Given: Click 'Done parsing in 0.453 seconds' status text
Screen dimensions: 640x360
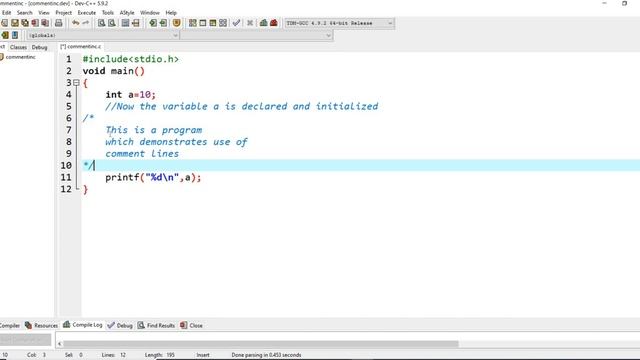Looking at the screenshot, I should tap(266, 355).
